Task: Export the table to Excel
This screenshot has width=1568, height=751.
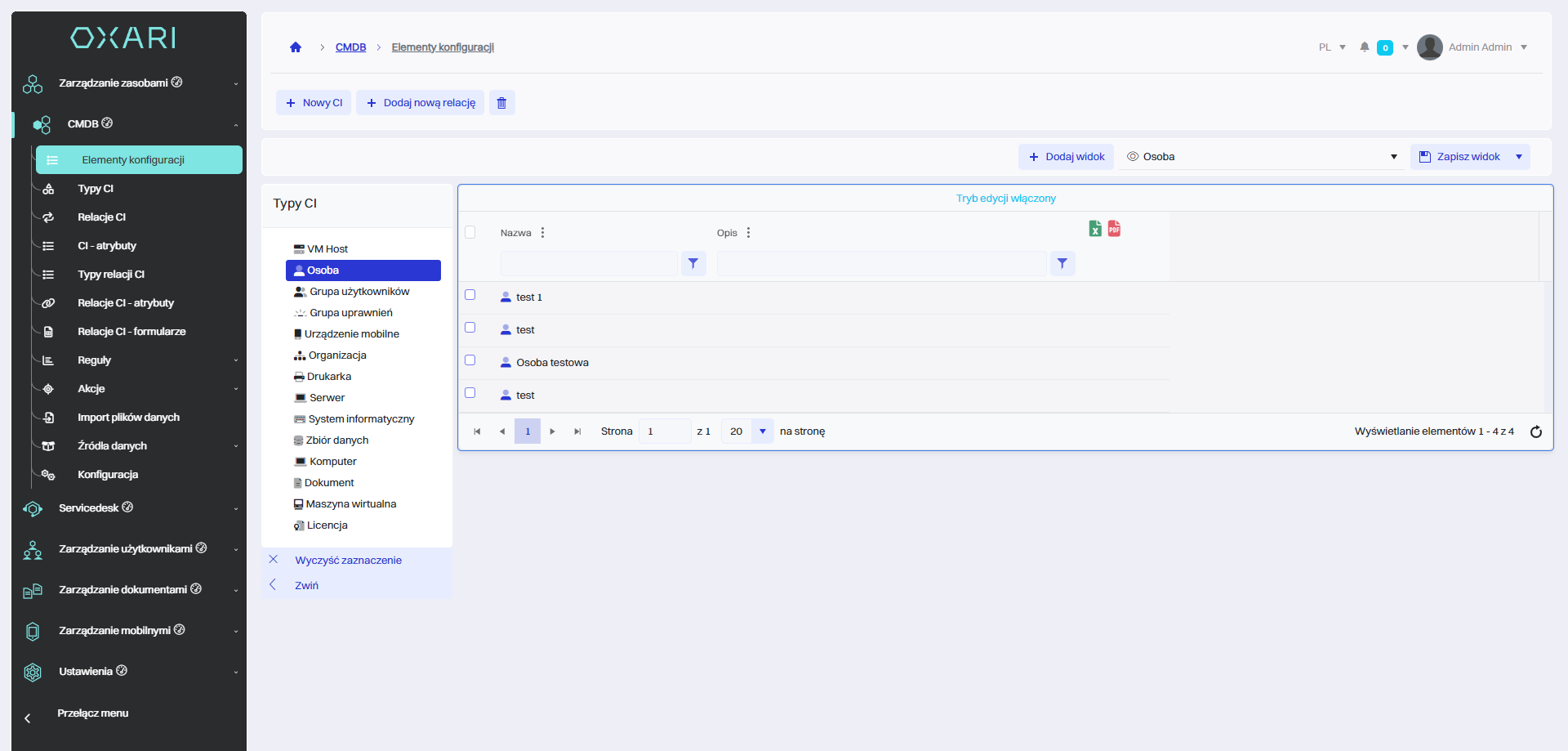Action: tap(1095, 229)
